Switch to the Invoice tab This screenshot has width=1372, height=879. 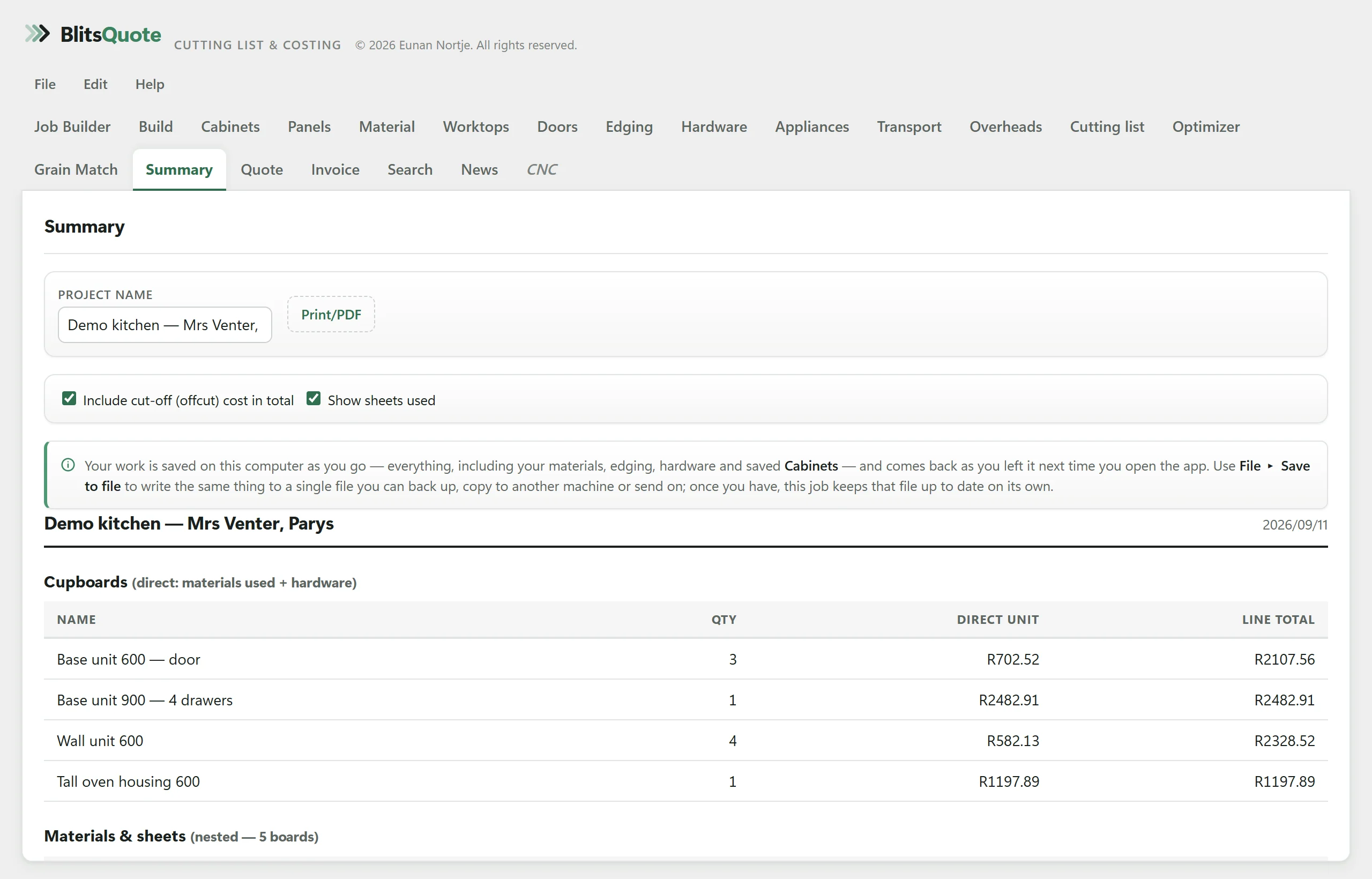pyautogui.click(x=335, y=169)
